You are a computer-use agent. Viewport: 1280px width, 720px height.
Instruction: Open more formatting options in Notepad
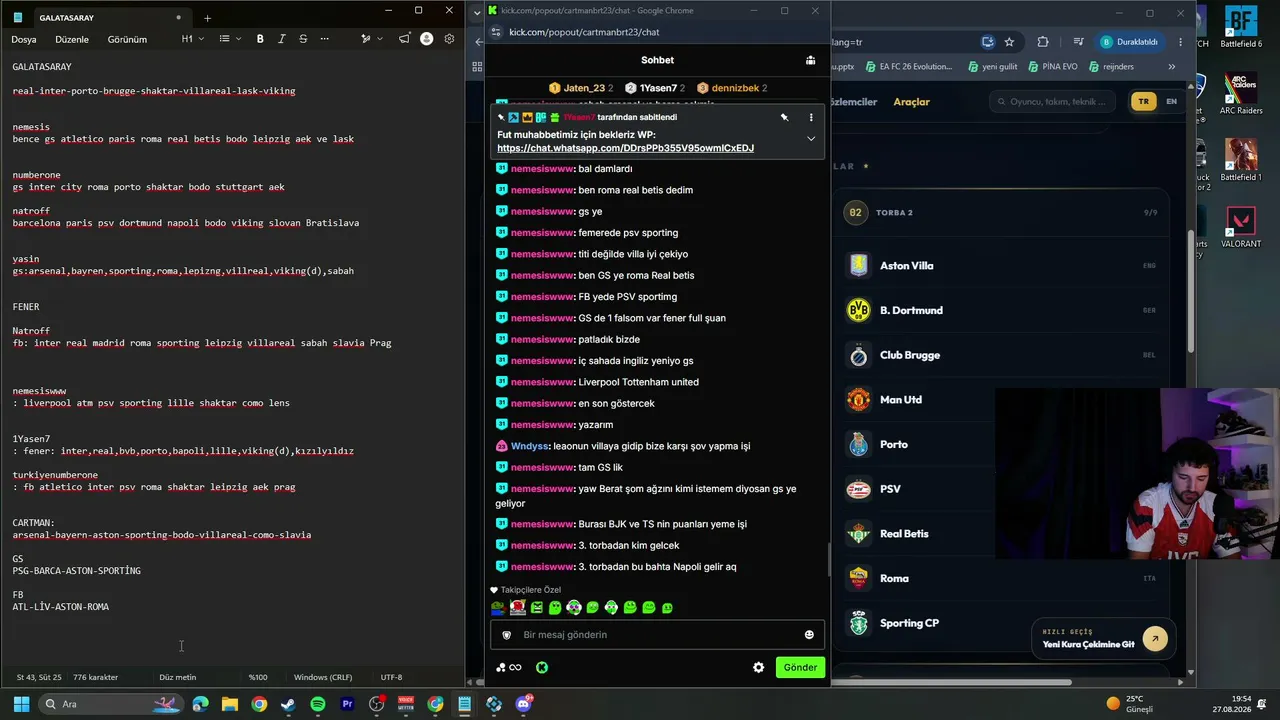pos(324,39)
